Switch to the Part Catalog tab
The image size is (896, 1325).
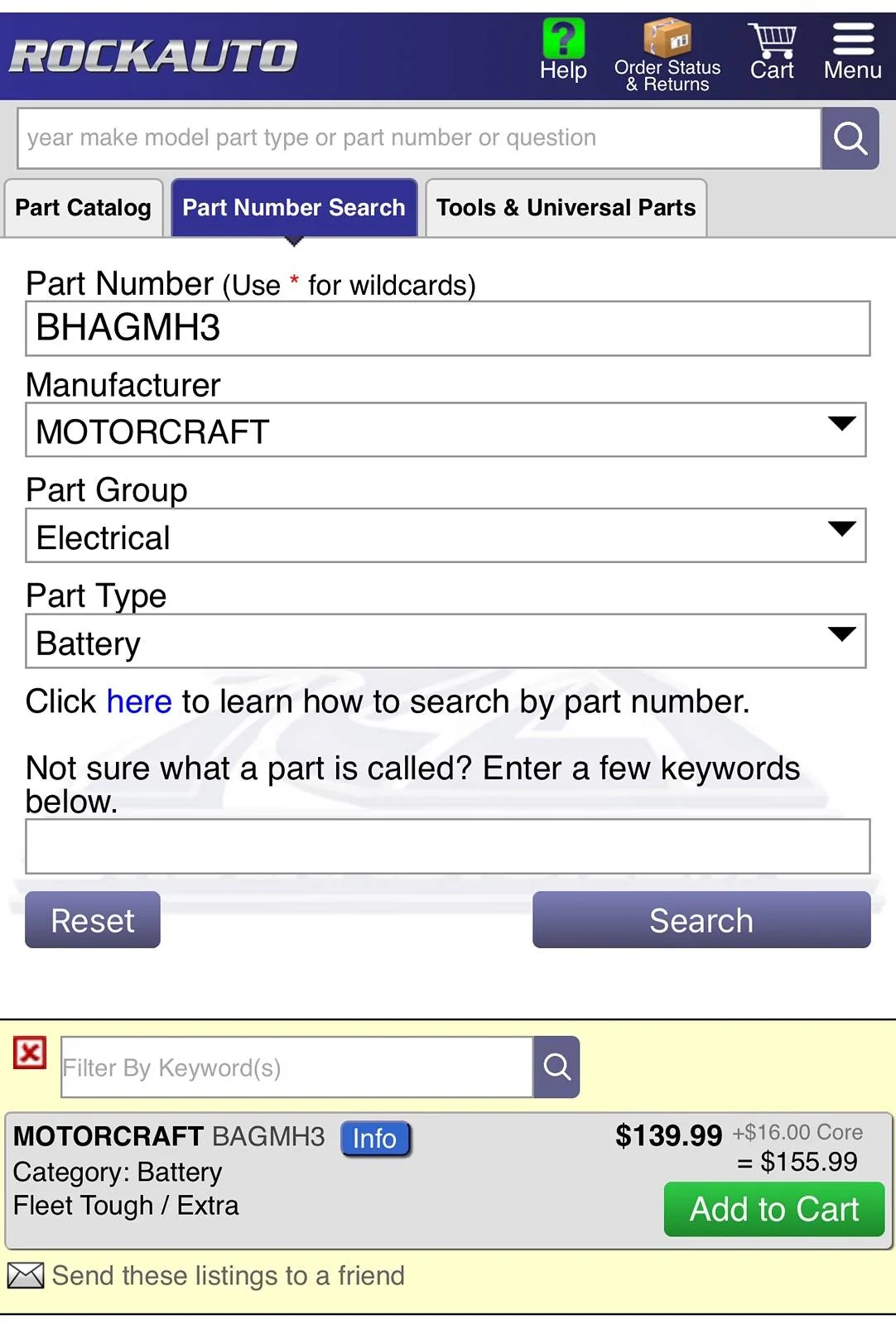[x=83, y=208]
